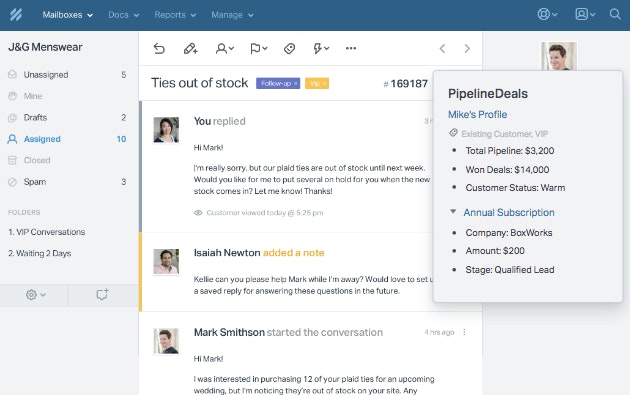Open the Manage menu
630x395 pixels.
point(232,15)
